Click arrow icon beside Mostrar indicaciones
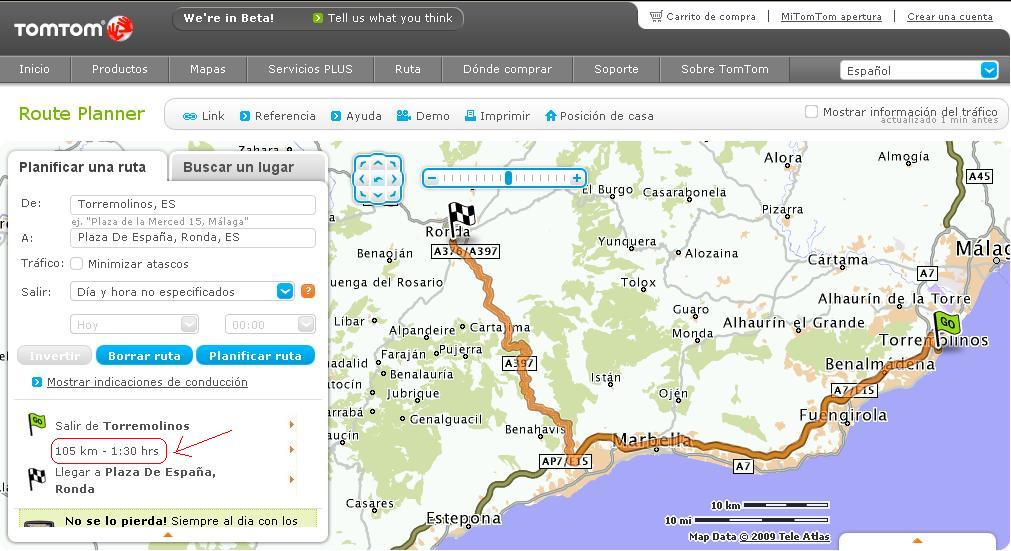The image size is (1011, 551). 37,382
